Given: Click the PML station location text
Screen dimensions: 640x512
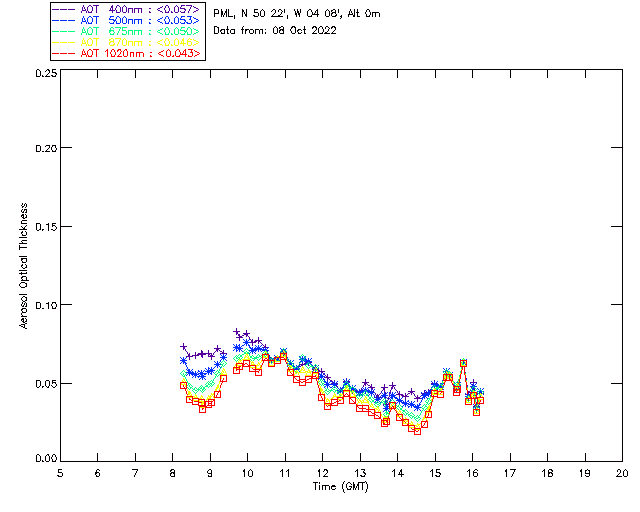Looking at the screenshot, I should 297,14.
